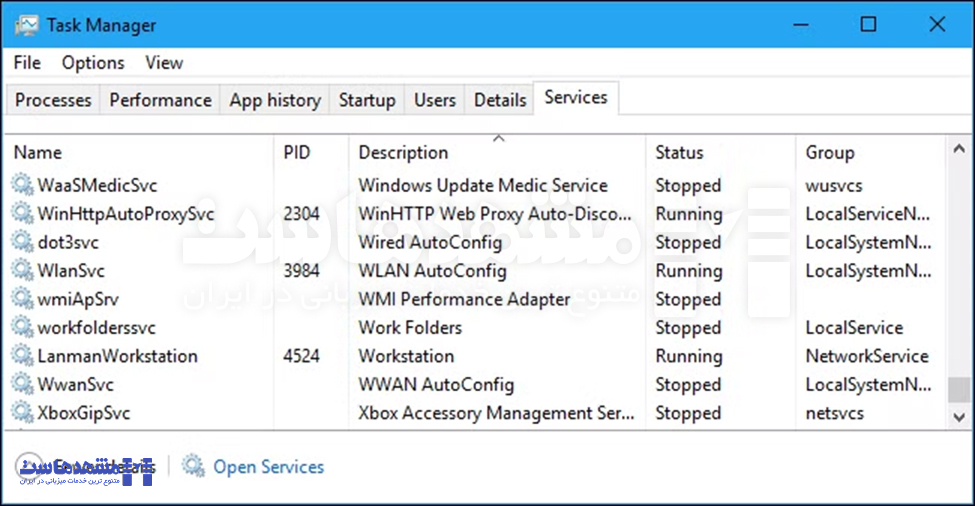Click the gear icon next to WaaSMedicSvc
This screenshot has width=975, height=506.
[22, 185]
